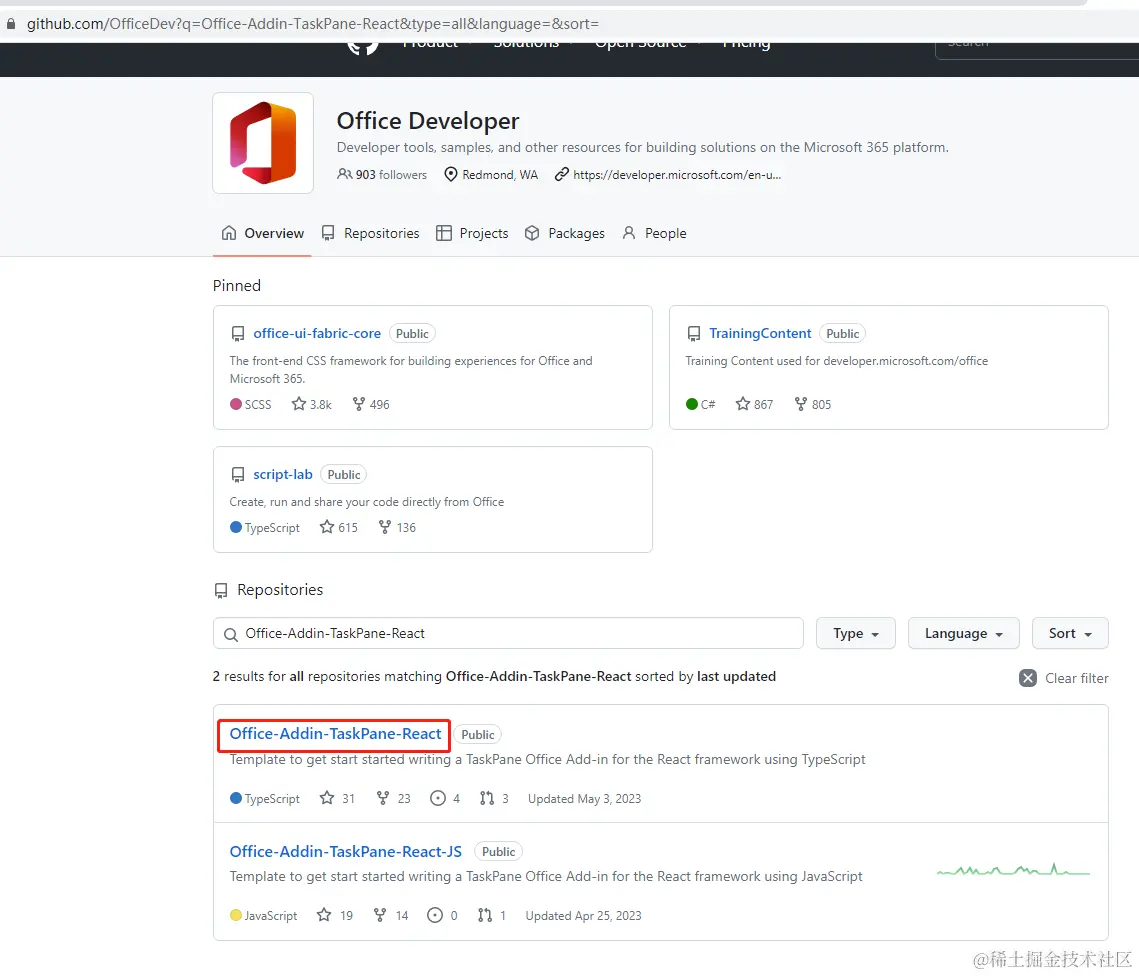
Task: Click the 615 stars on script-lab
Action: (x=339, y=527)
